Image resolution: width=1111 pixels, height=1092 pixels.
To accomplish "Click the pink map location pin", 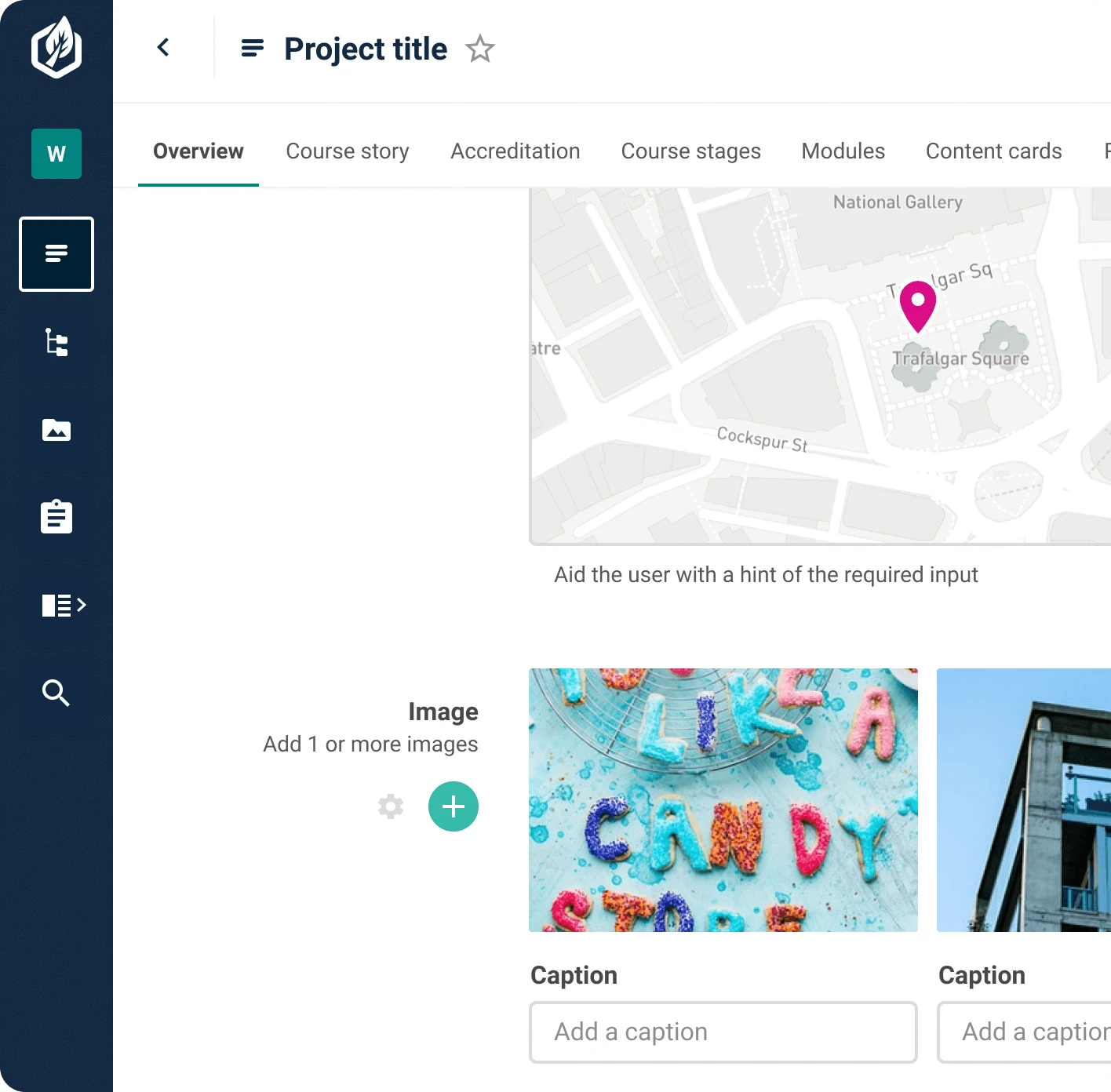I will click(x=918, y=307).
